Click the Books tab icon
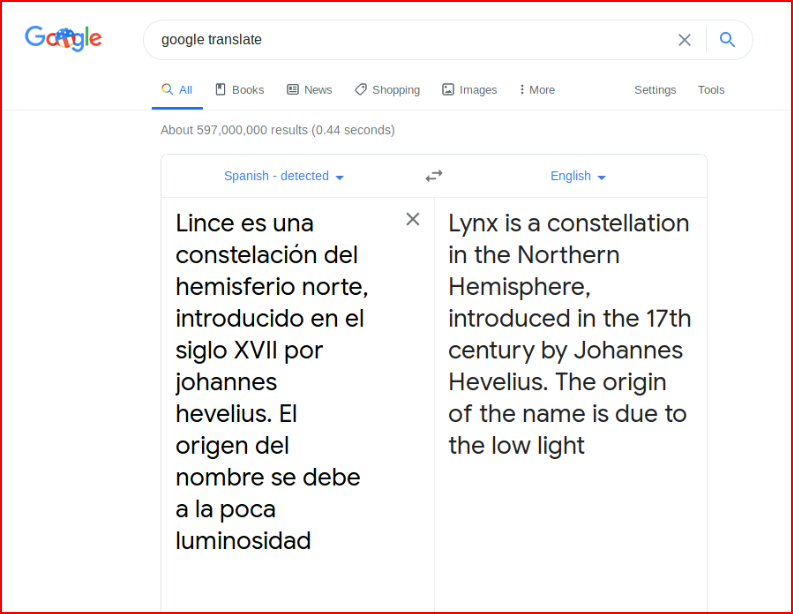This screenshot has width=793, height=614. coord(221,90)
